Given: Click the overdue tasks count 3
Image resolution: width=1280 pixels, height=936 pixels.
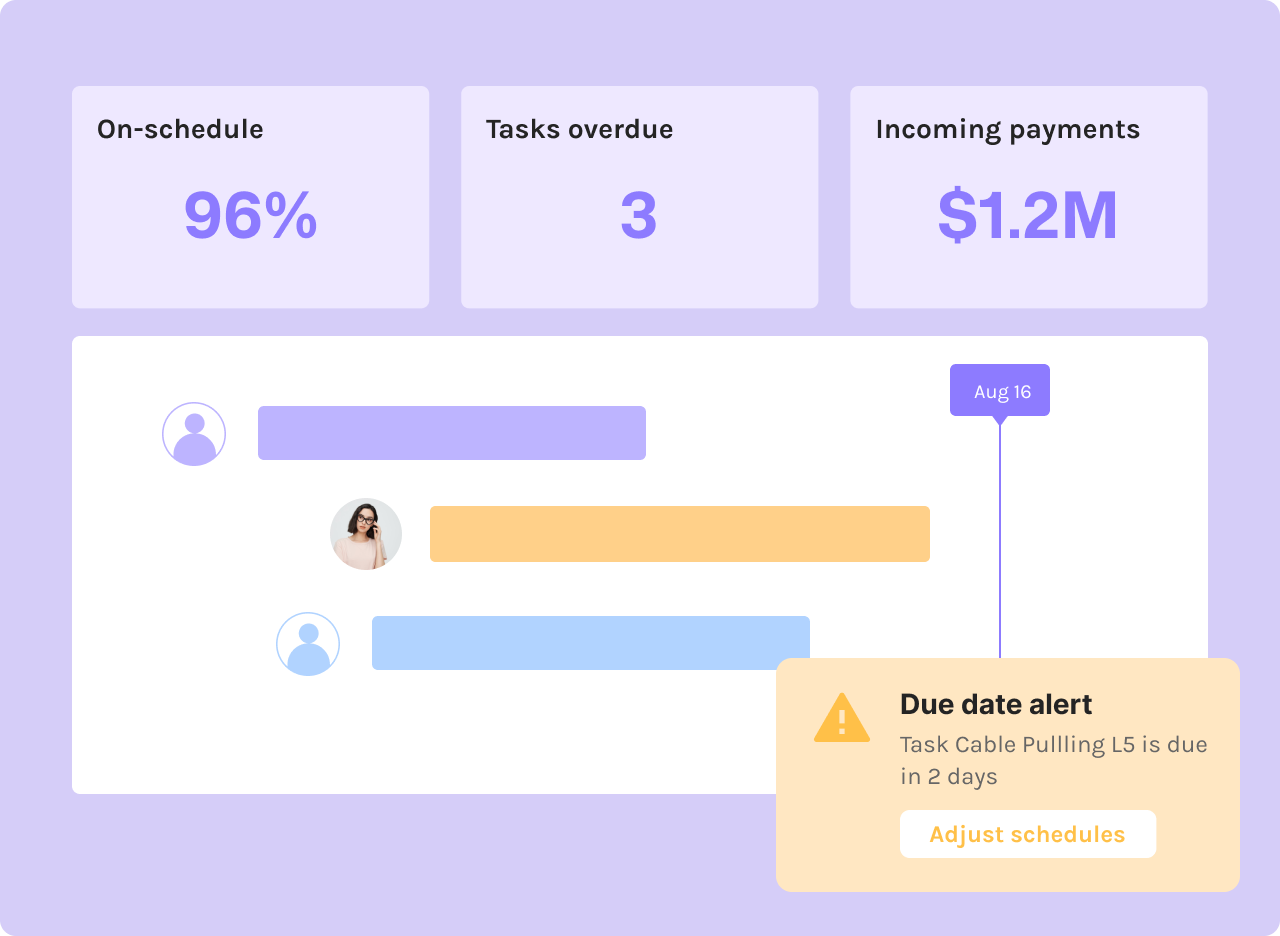Looking at the screenshot, I should [x=639, y=215].
